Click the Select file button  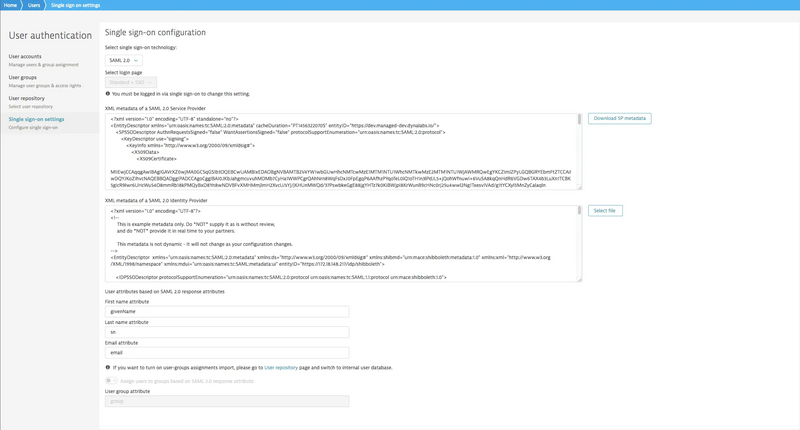pyautogui.click(x=604, y=211)
